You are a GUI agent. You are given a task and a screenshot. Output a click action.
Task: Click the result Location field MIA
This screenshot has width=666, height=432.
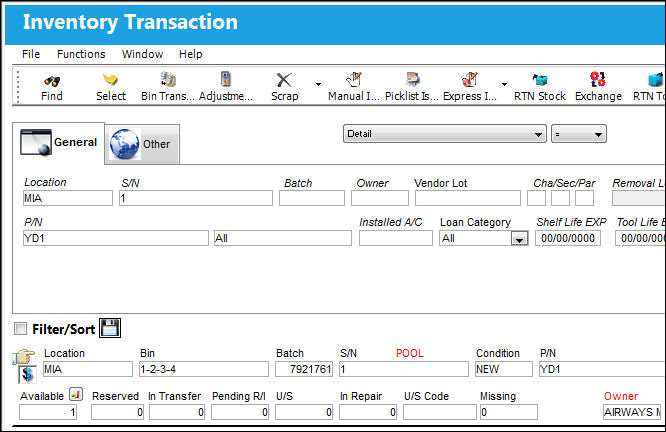(x=88, y=369)
